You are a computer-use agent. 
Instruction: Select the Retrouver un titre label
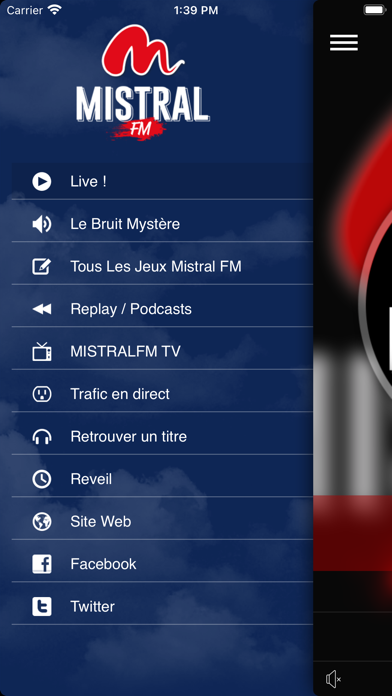coord(128,437)
